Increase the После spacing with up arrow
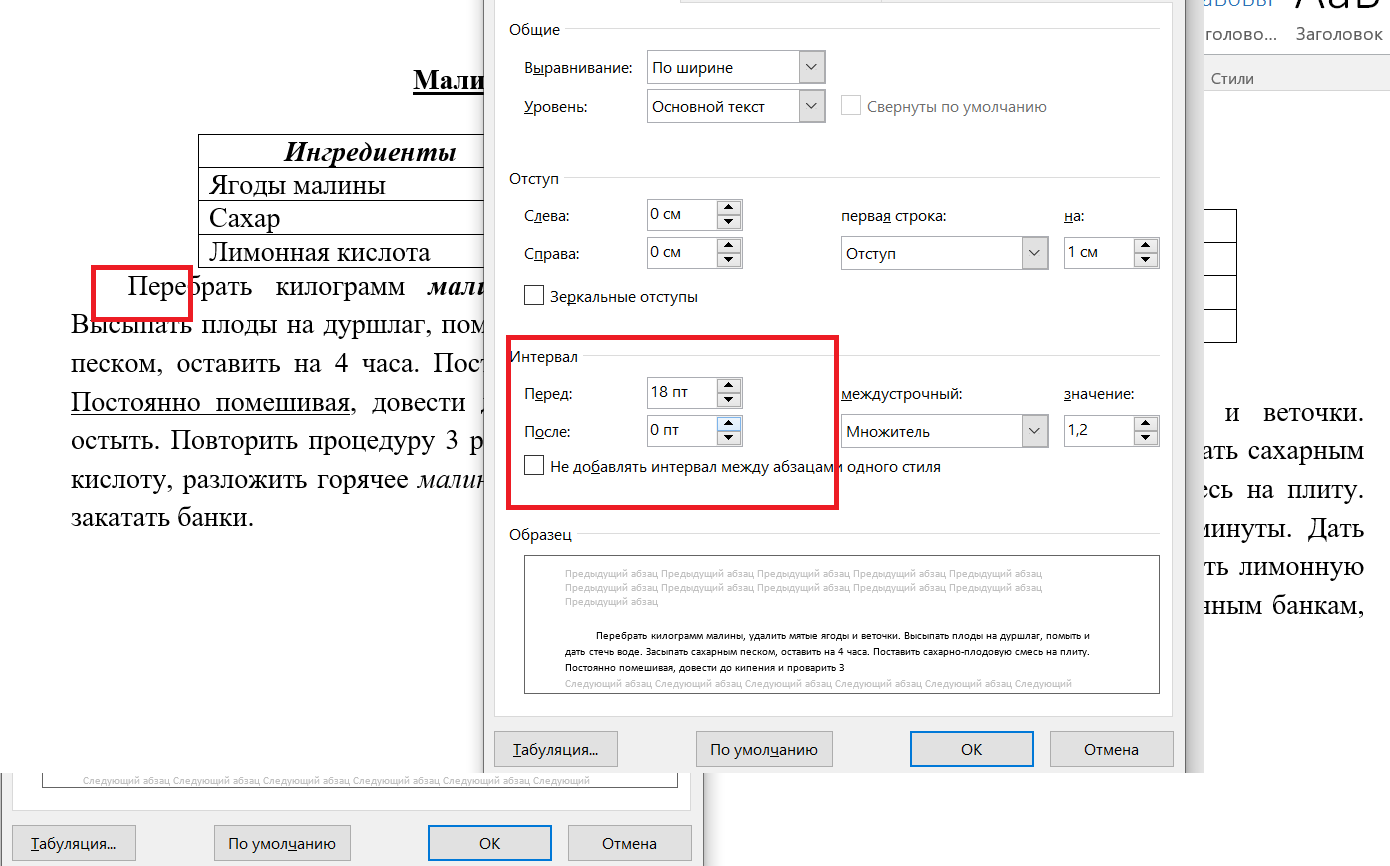1390x866 pixels. click(x=729, y=424)
